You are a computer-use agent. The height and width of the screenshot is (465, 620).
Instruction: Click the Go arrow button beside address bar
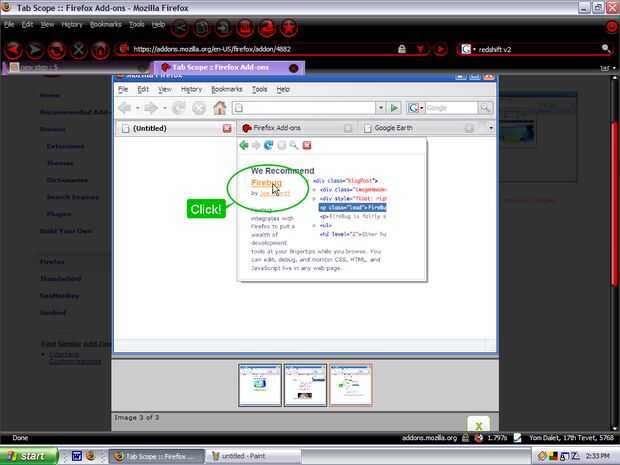pyautogui.click(x=440, y=49)
